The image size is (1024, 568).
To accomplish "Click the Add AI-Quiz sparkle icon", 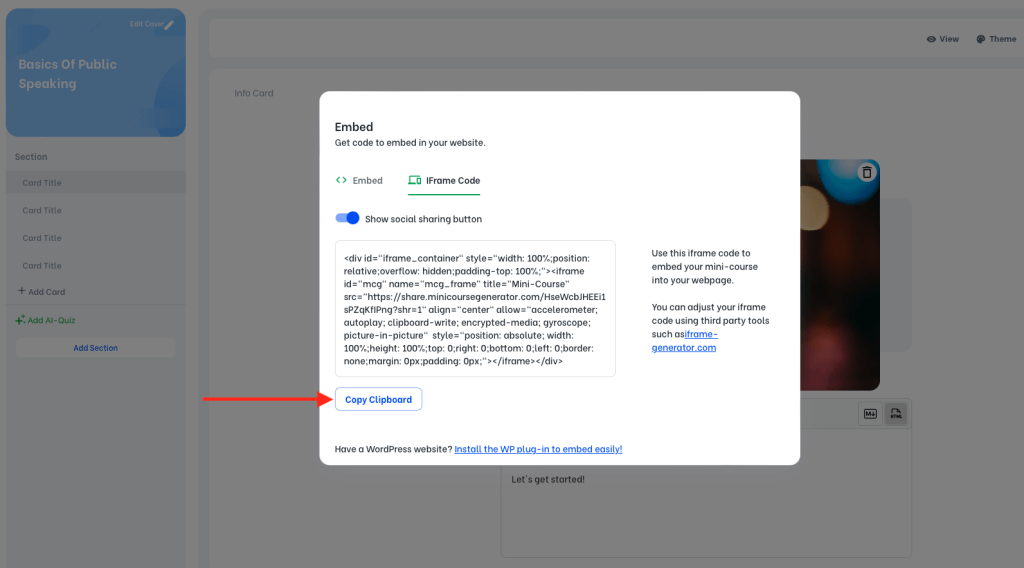I will click(x=20, y=320).
